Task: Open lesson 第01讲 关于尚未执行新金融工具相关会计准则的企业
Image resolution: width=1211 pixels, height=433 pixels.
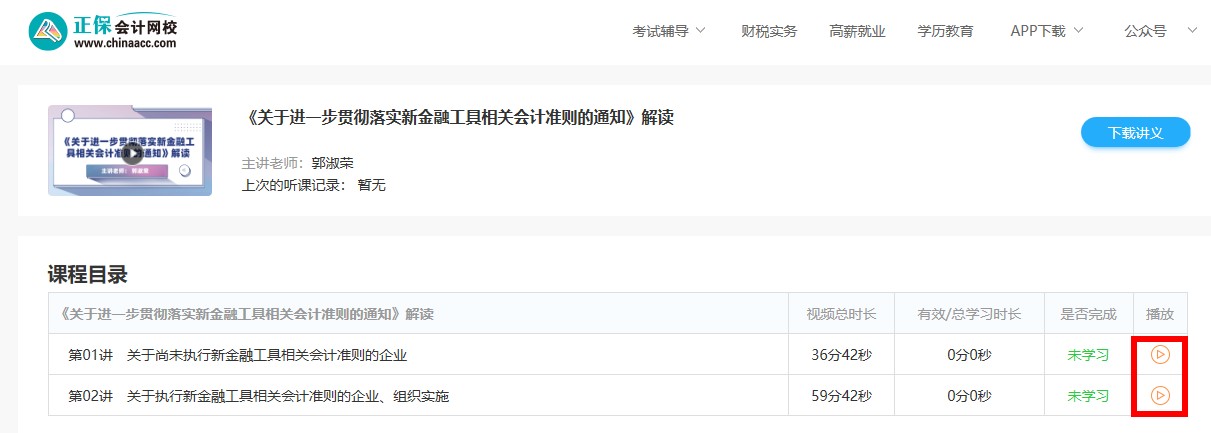Action: (x=237, y=355)
